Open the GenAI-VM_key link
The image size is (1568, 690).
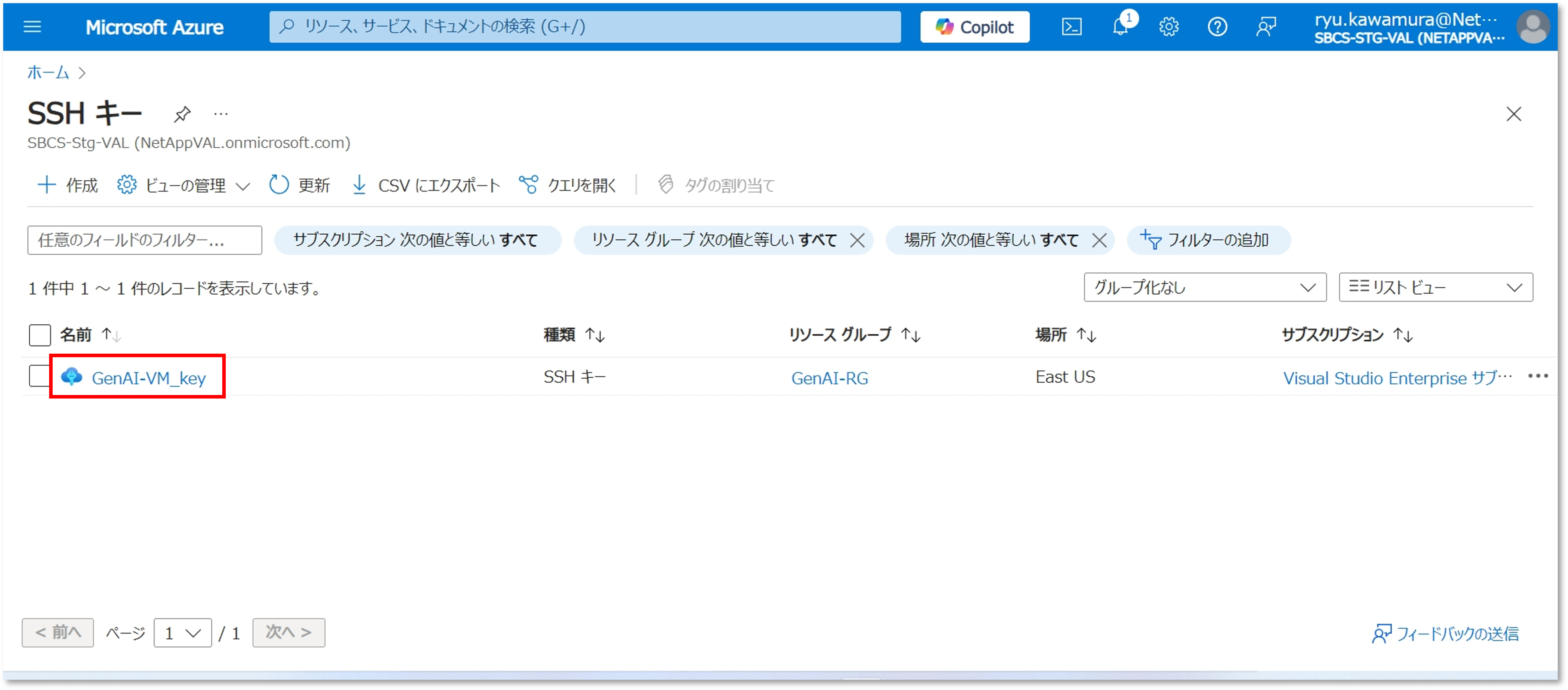pyautogui.click(x=148, y=378)
